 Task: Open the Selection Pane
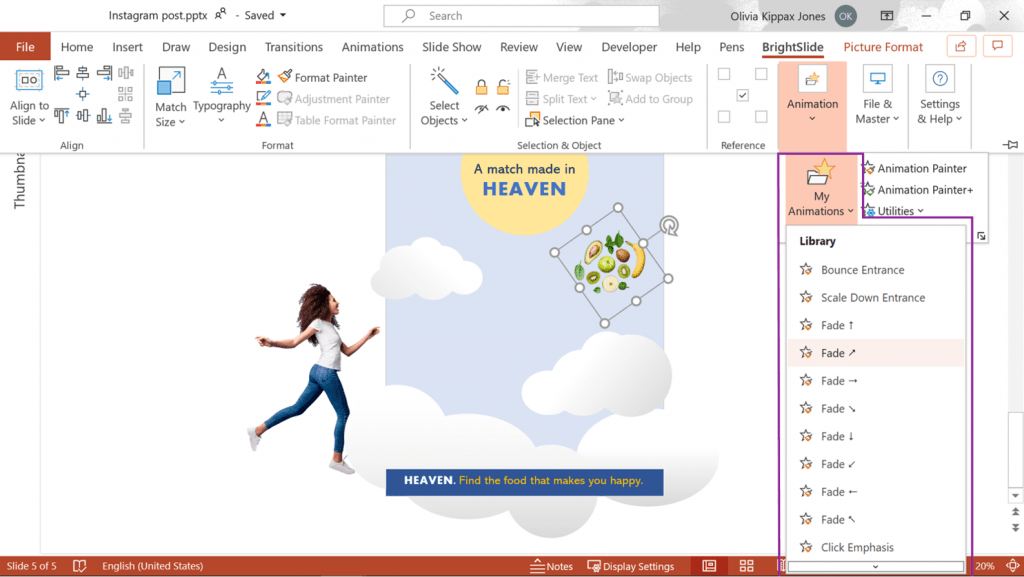coord(575,119)
